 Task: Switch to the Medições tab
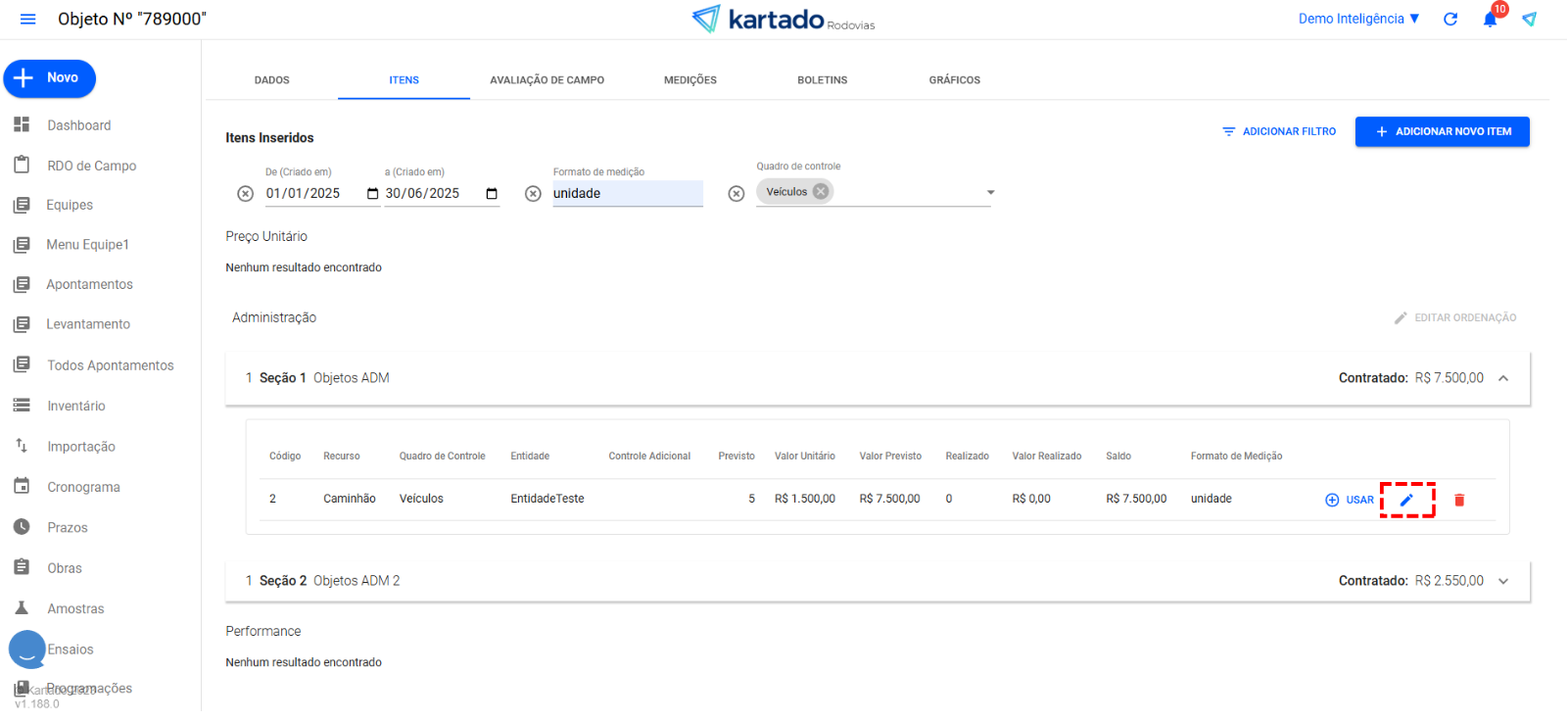tap(690, 80)
